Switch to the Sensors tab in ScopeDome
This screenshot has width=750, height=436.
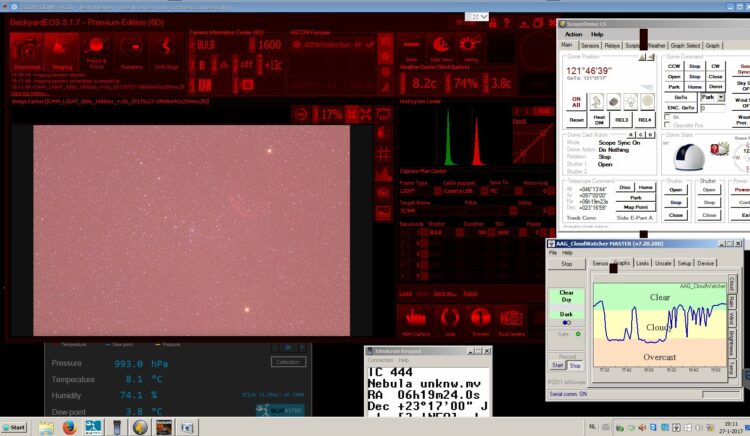pyautogui.click(x=589, y=45)
